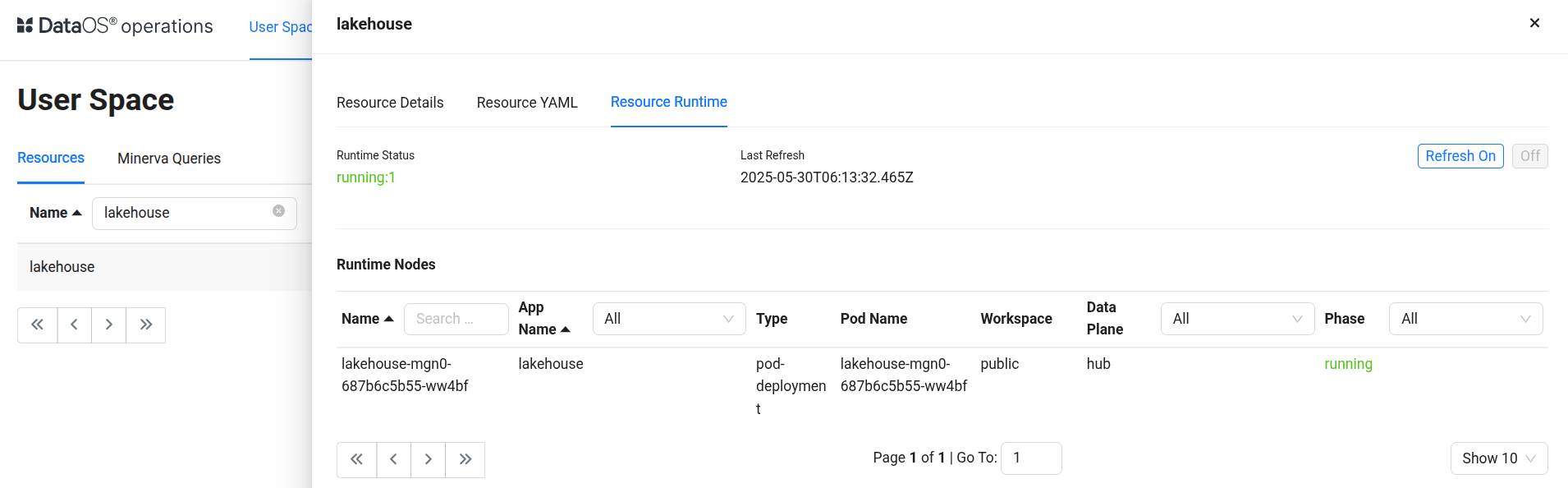Close the lakehouse details panel
This screenshot has width=1568, height=488.
pyautogui.click(x=1534, y=23)
